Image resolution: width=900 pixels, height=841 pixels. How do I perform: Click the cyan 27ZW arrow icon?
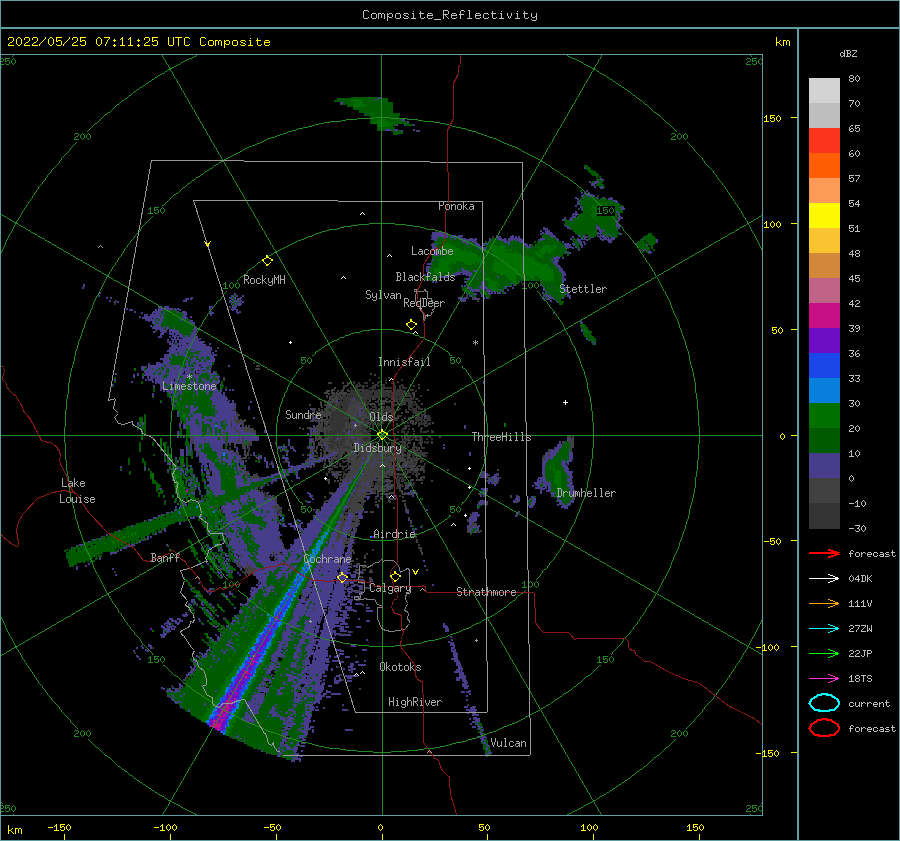tap(824, 629)
